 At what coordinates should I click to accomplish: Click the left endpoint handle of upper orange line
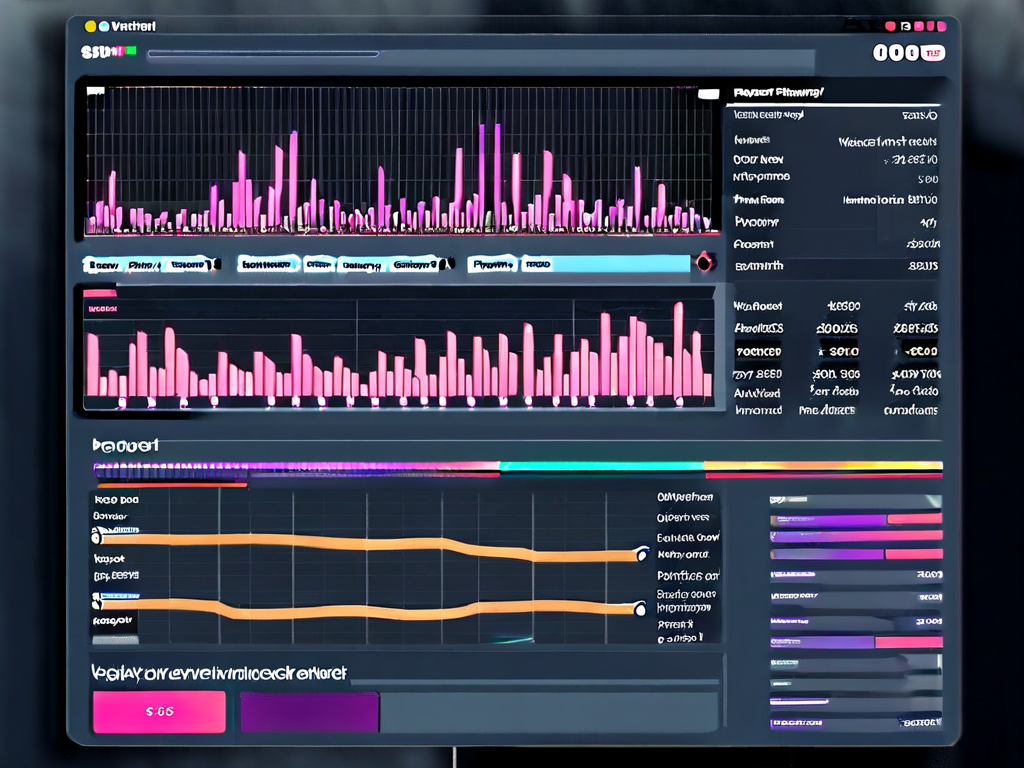pos(97,539)
